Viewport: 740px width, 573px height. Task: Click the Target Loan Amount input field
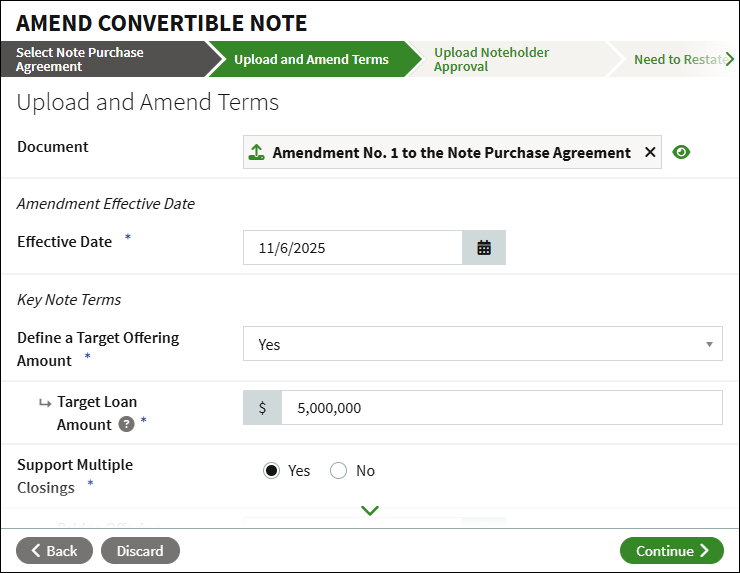(500, 408)
